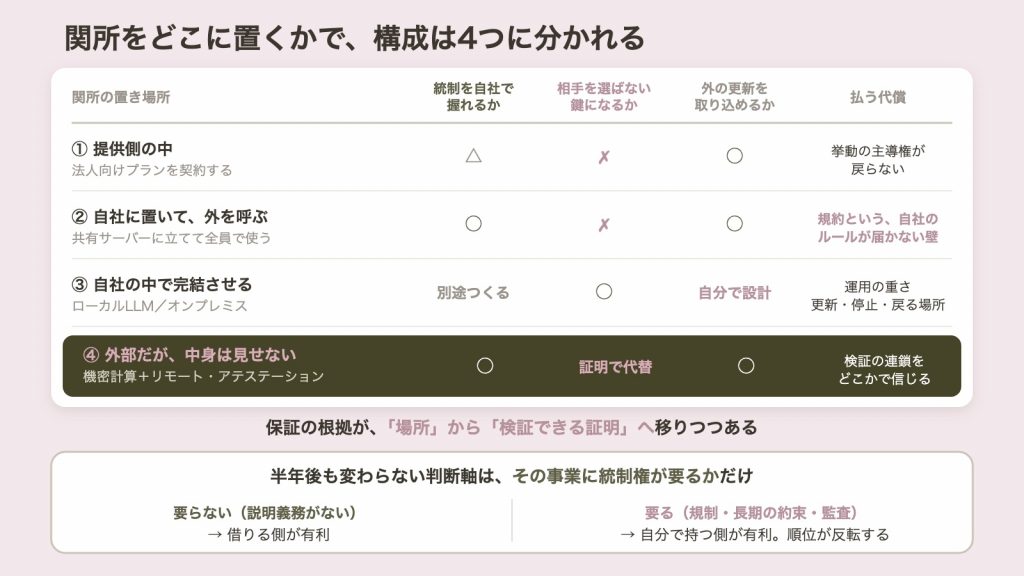
Task: Click the column header 統制を自社で握れるか
Action: [473, 97]
